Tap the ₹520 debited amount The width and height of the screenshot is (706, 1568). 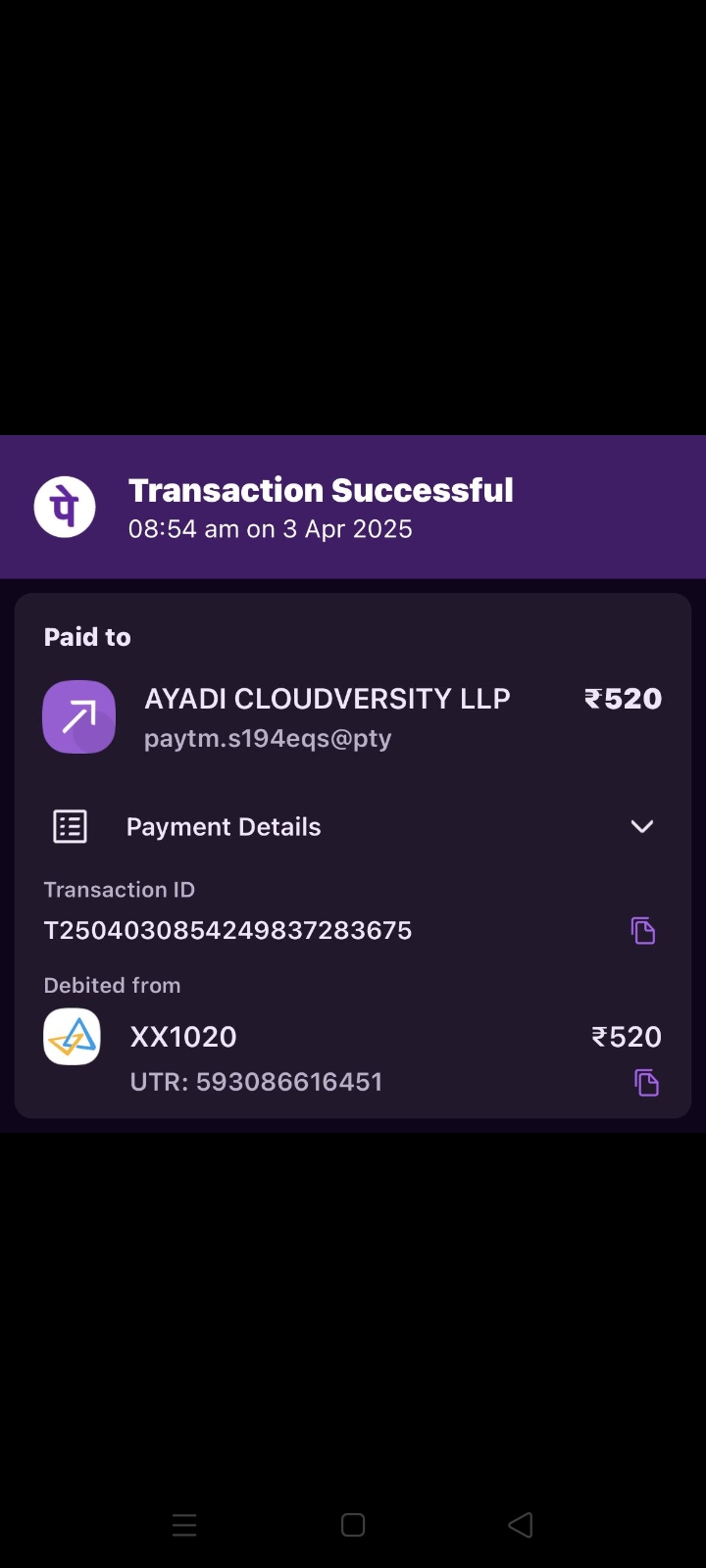pos(627,1037)
